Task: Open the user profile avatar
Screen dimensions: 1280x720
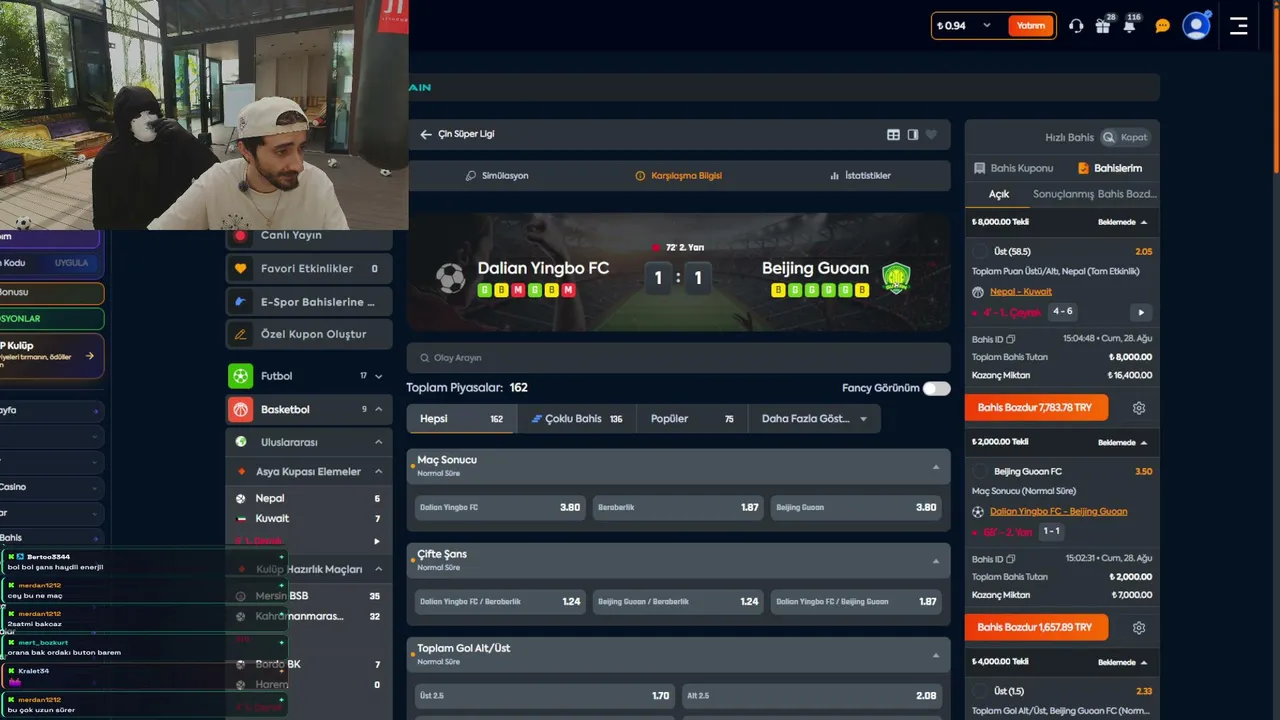Action: [1196, 26]
